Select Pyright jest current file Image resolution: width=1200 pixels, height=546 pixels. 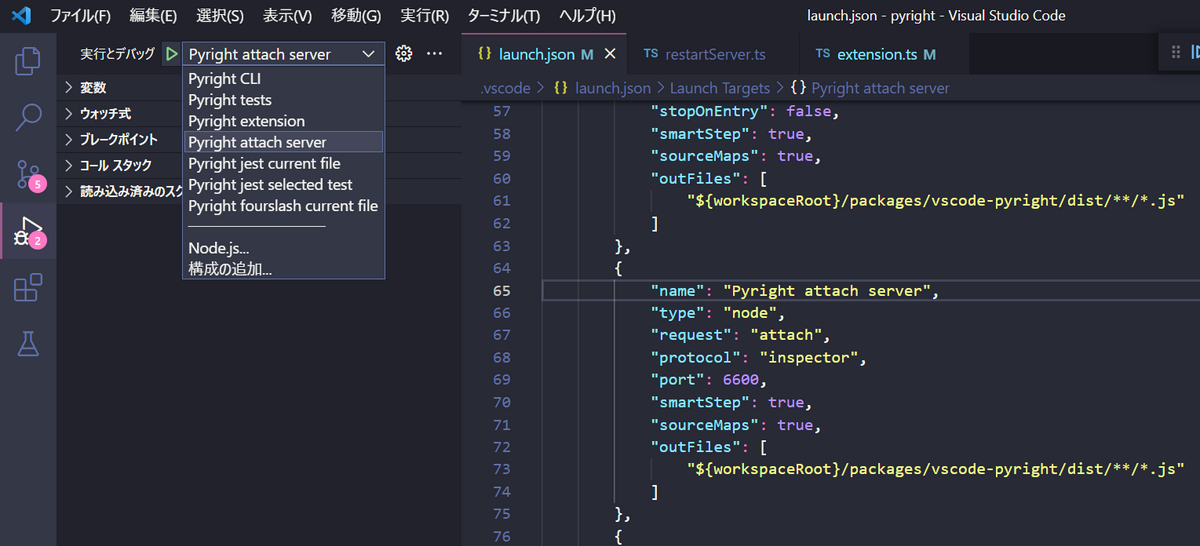tap(283, 163)
